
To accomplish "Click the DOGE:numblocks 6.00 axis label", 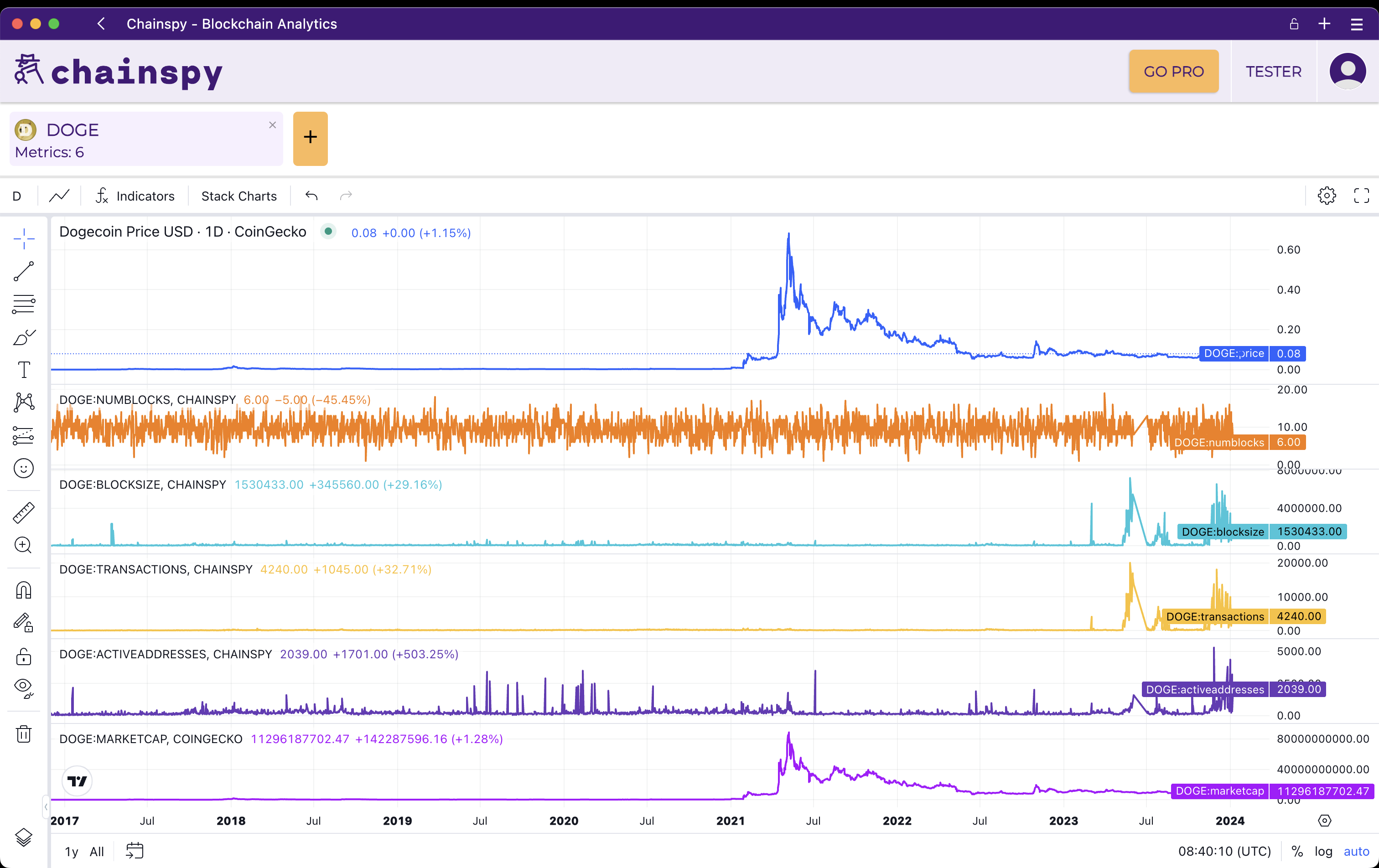I will point(1238,442).
